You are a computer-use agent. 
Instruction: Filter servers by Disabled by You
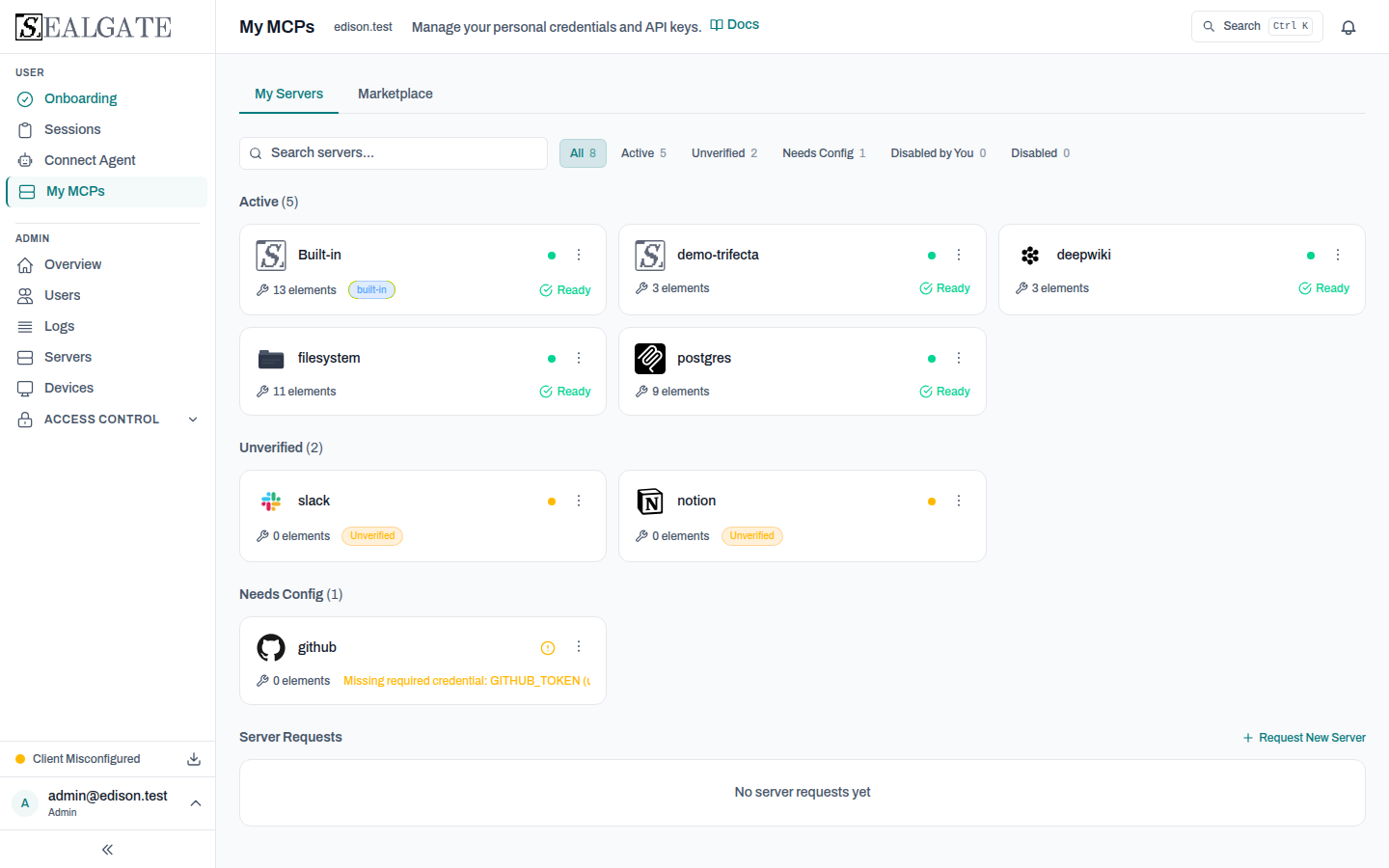coord(939,153)
